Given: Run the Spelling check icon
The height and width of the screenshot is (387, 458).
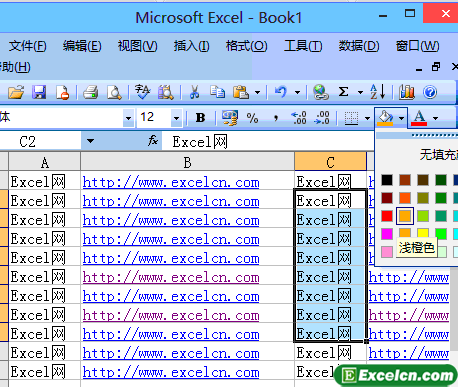Looking at the screenshot, I should click(x=142, y=92).
